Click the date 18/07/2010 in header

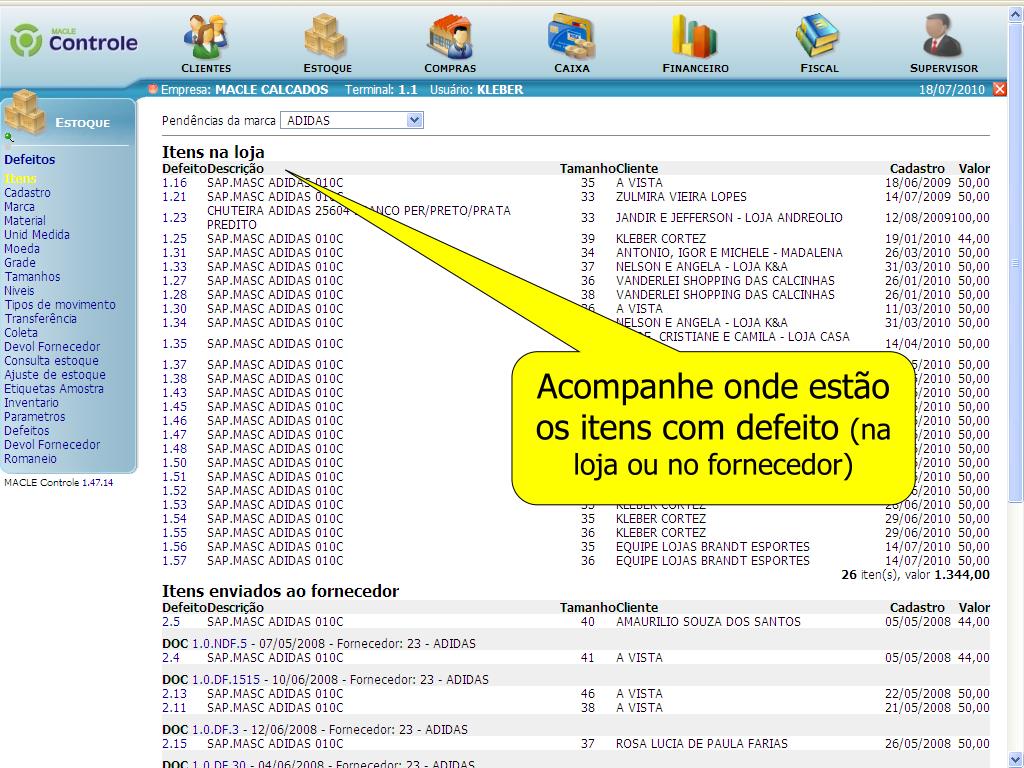(x=952, y=90)
